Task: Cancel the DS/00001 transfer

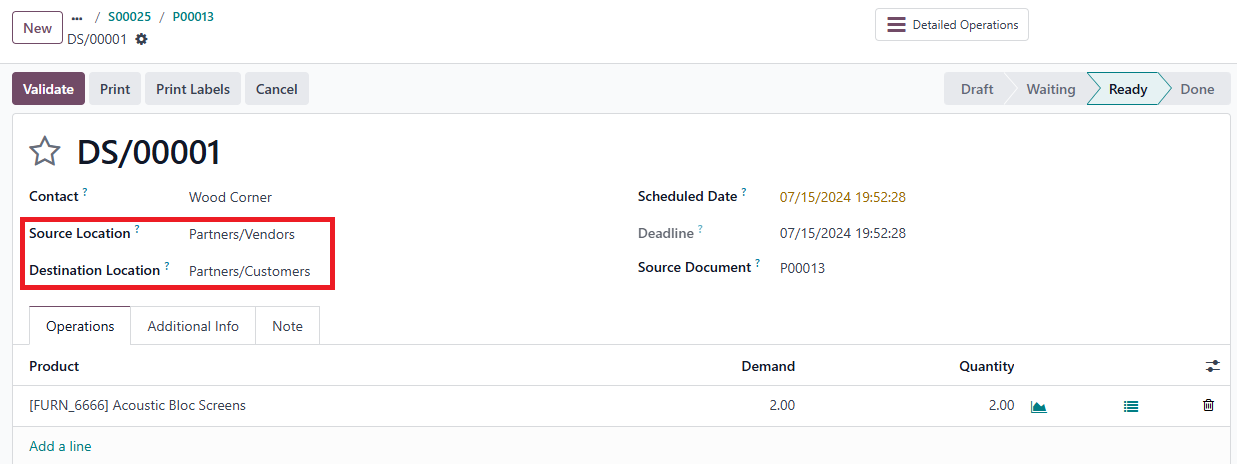Action: (x=276, y=89)
